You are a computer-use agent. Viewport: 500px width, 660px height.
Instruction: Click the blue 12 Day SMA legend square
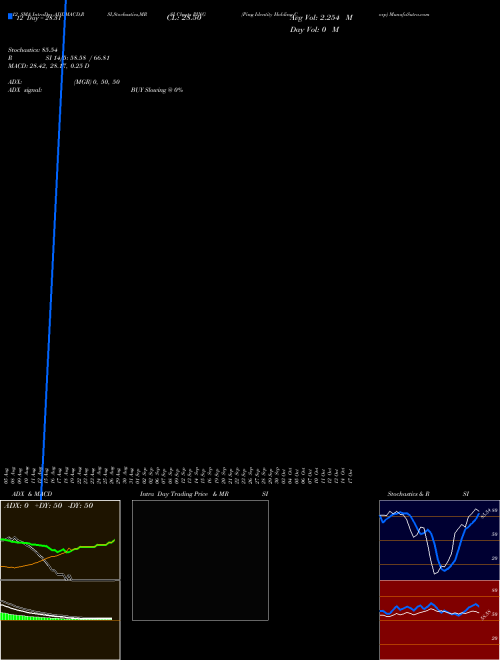click(x=10, y=16)
